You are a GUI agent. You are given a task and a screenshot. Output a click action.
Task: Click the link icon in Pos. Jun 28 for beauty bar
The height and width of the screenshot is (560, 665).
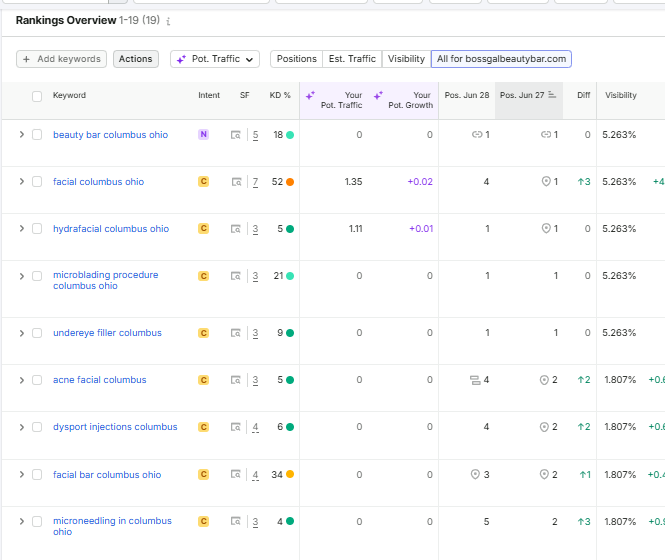477,134
